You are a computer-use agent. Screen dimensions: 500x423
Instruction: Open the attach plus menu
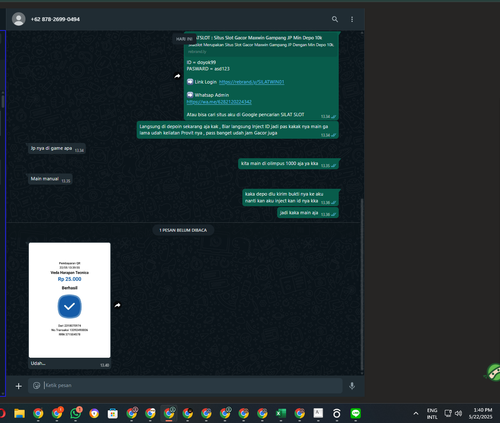point(19,386)
